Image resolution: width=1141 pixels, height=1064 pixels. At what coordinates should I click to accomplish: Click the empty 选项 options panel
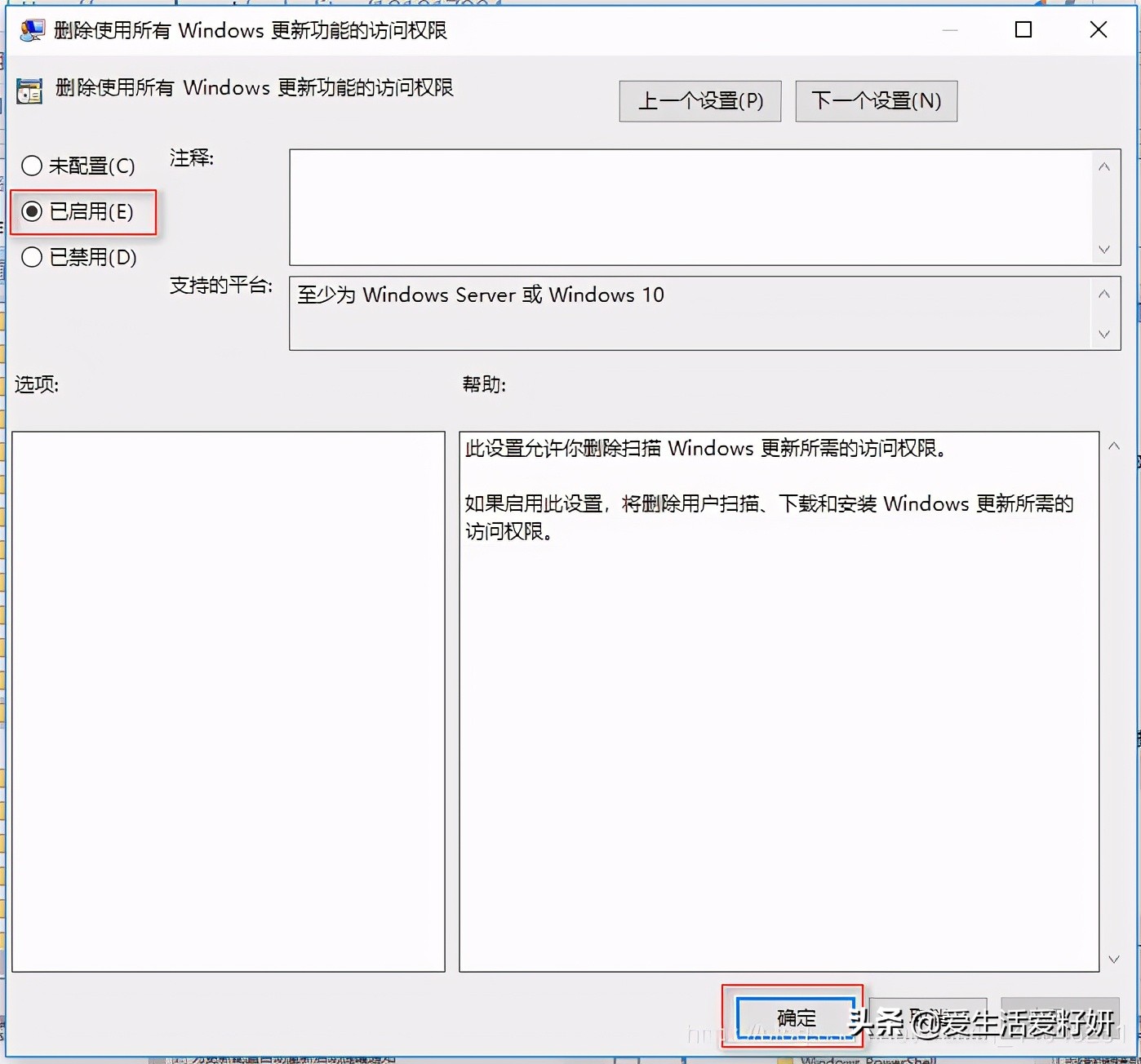pos(229,702)
